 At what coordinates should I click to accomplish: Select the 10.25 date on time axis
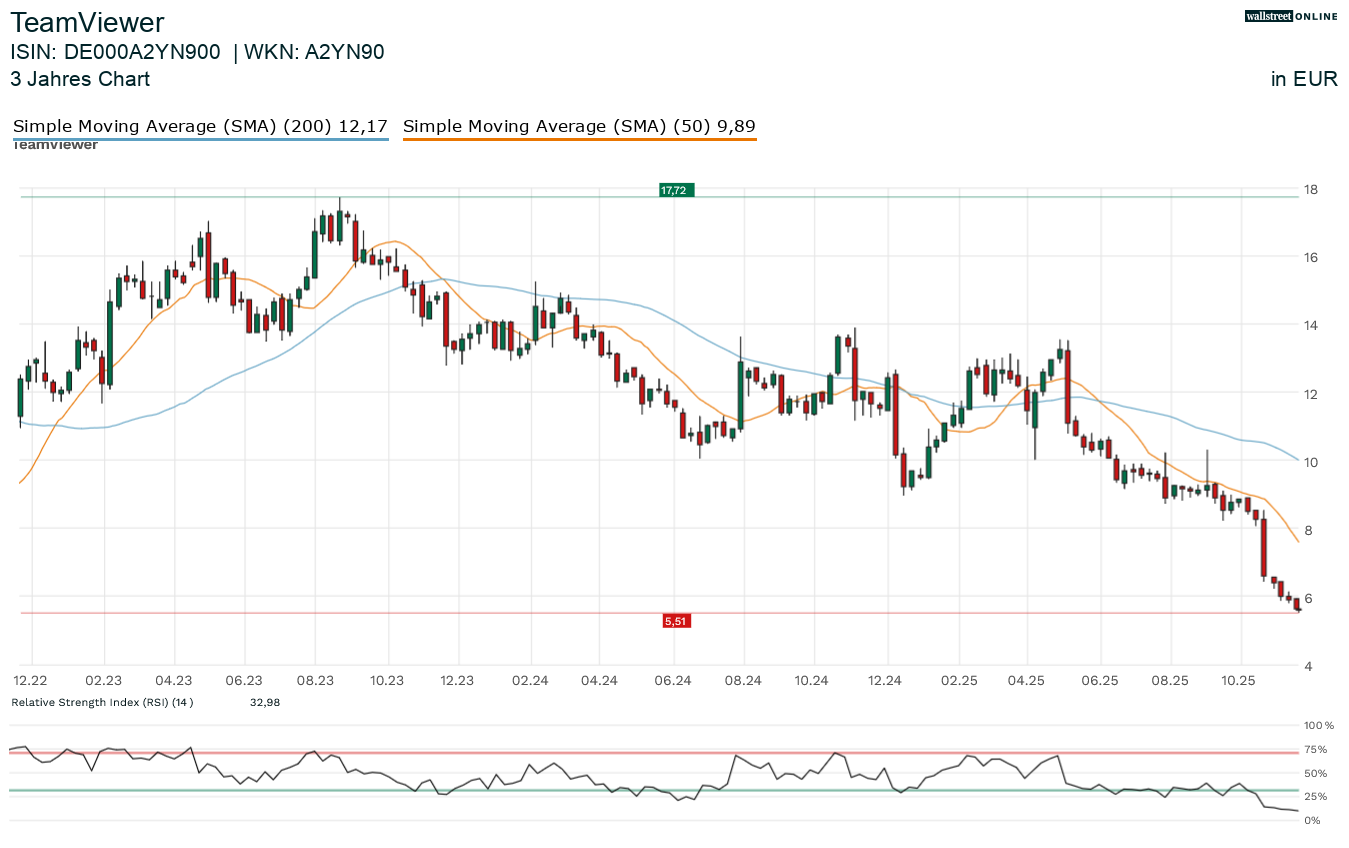[x=1240, y=680]
